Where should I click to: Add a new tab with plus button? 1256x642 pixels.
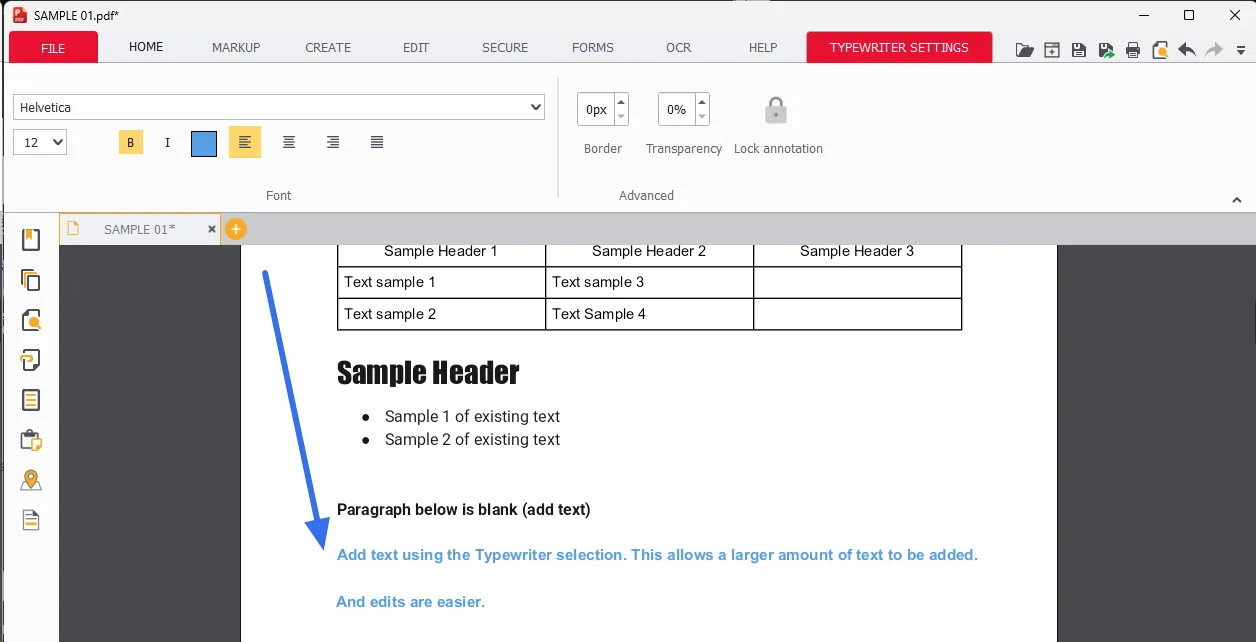(x=236, y=229)
